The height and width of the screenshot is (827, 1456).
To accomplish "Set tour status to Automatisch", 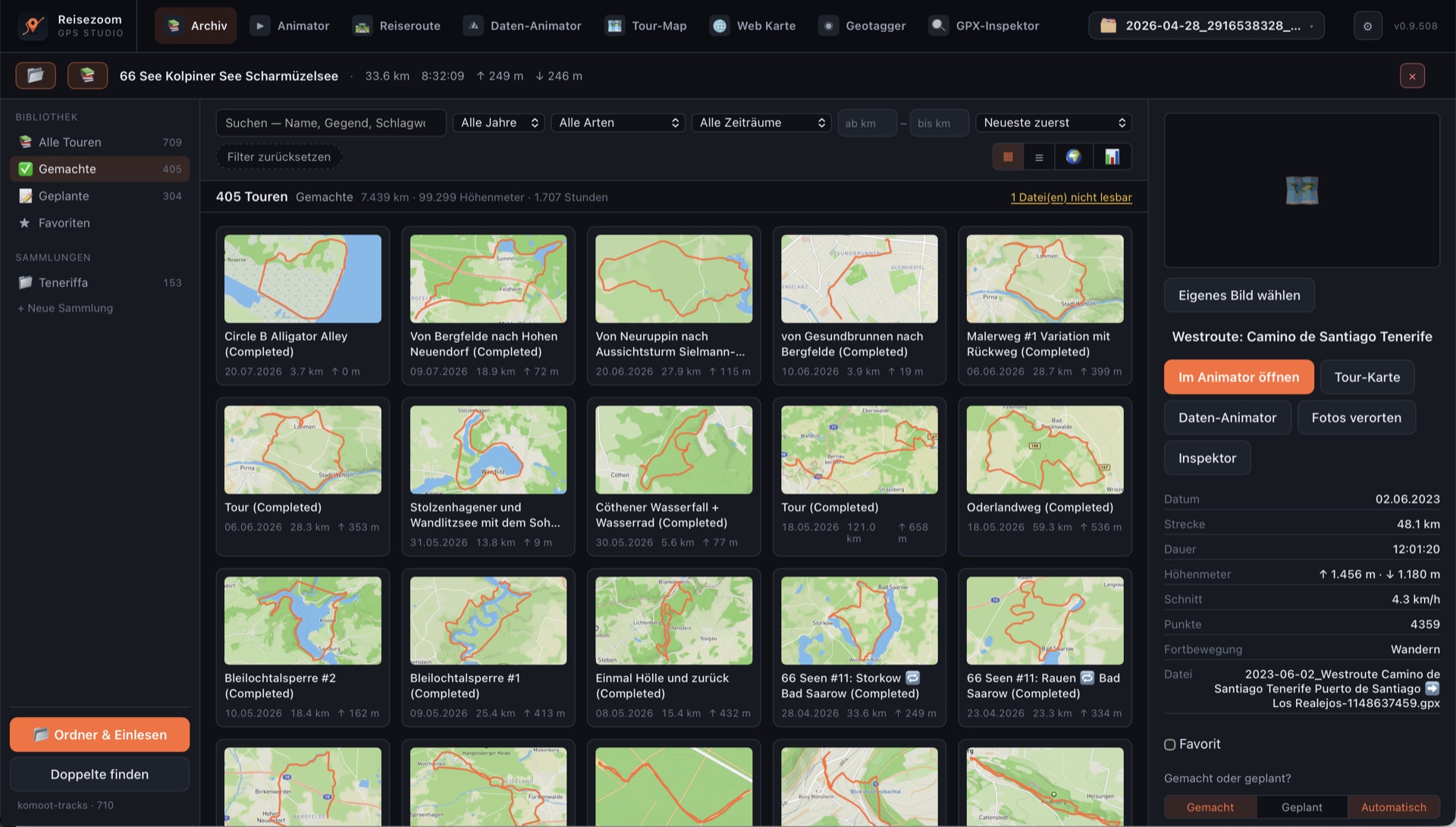I will 1394,807.
